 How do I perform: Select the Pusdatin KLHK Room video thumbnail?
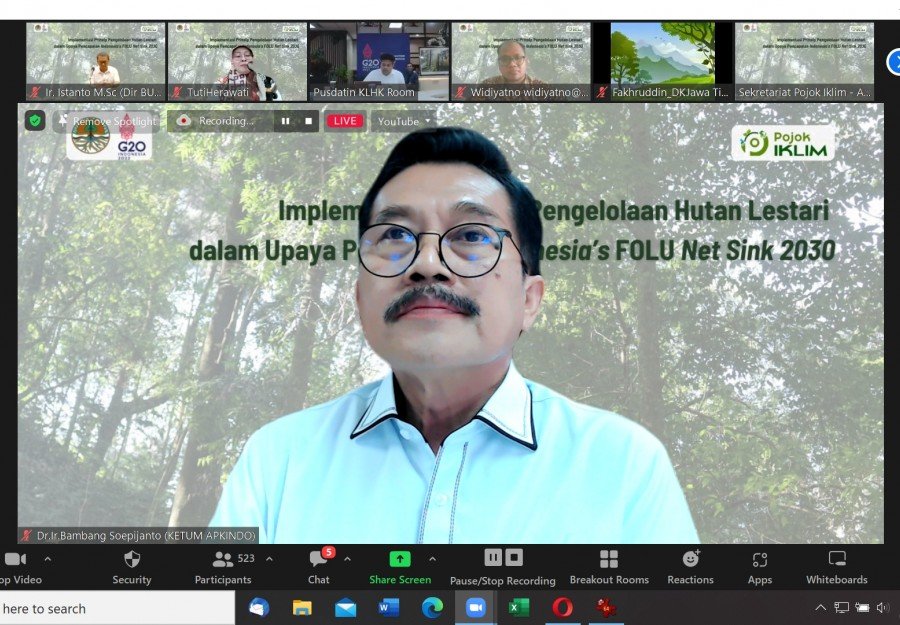pos(378,61)
